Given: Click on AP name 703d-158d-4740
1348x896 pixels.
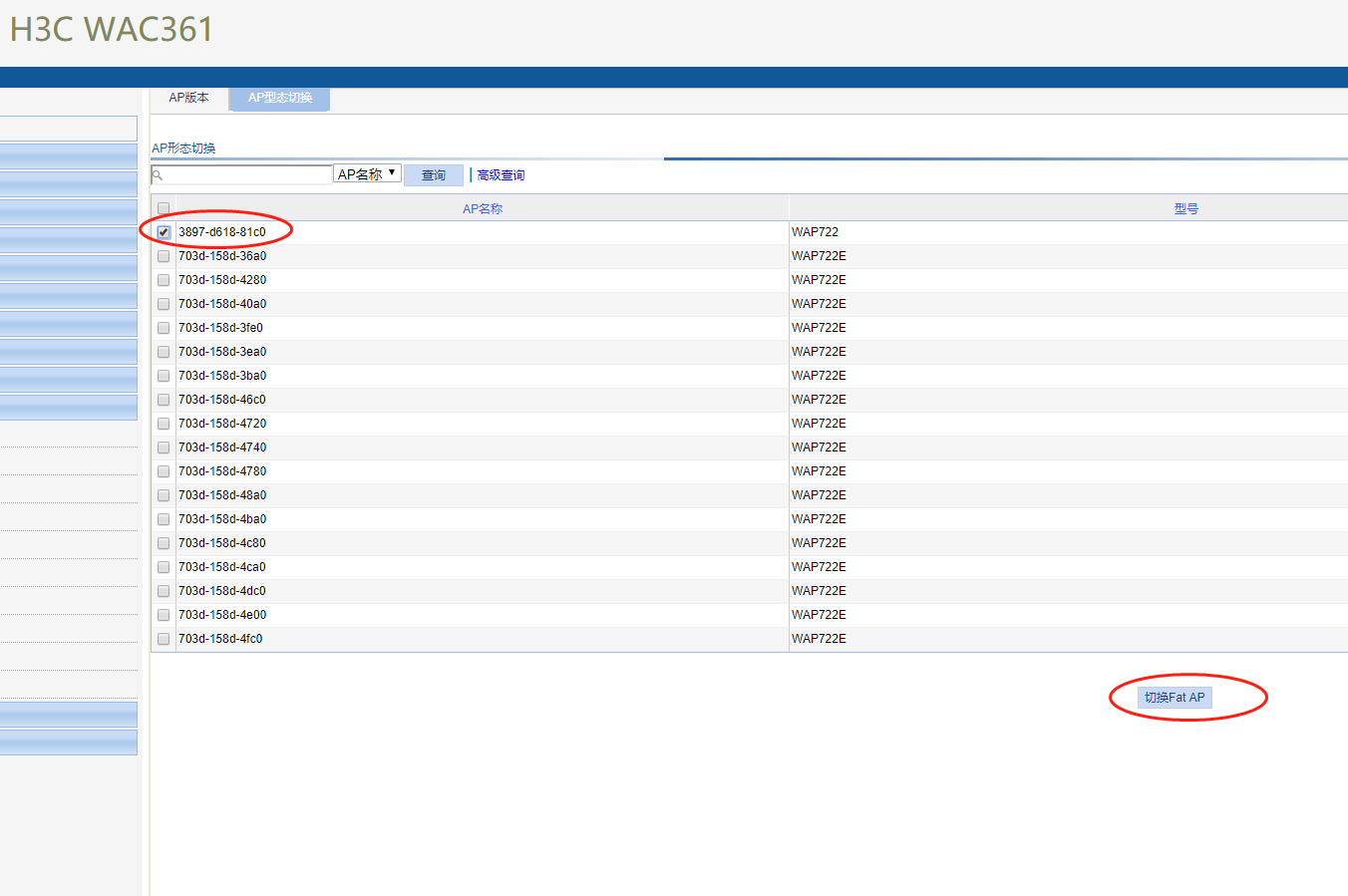Looking at the screenshot, I should (222, 448).
